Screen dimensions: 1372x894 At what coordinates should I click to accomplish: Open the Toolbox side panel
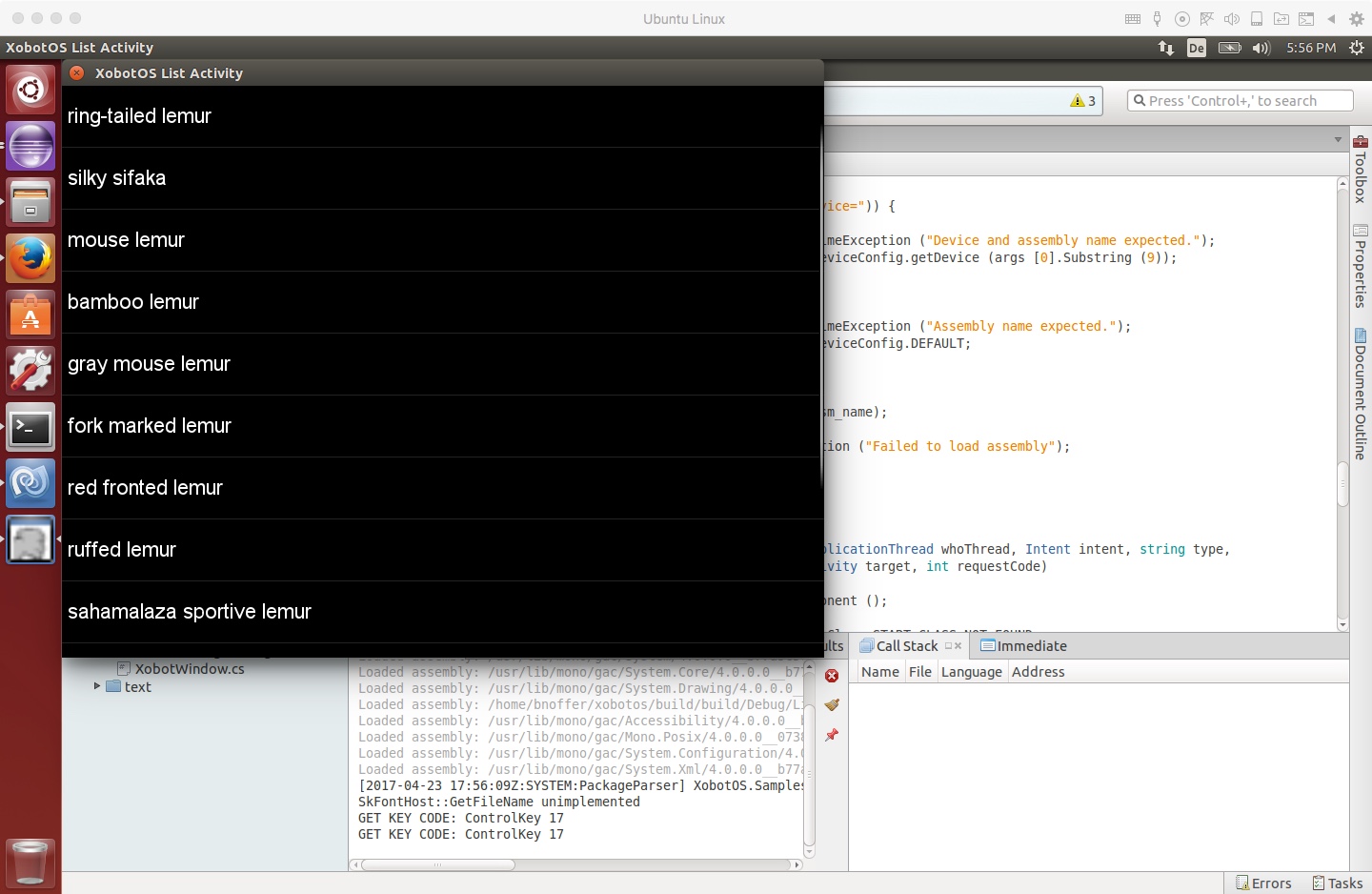(1361, 169)
